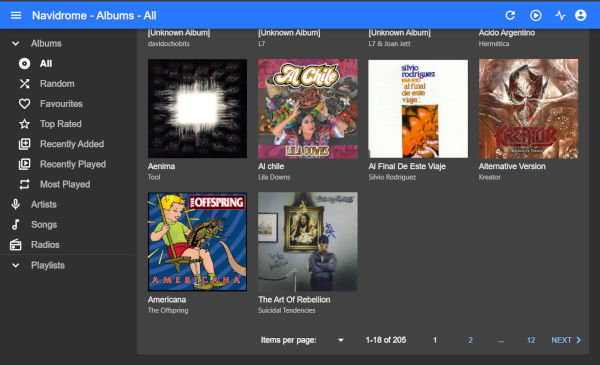600x365 pixels.
Task: Click the Kreator artist link
Action: [489, 177]
